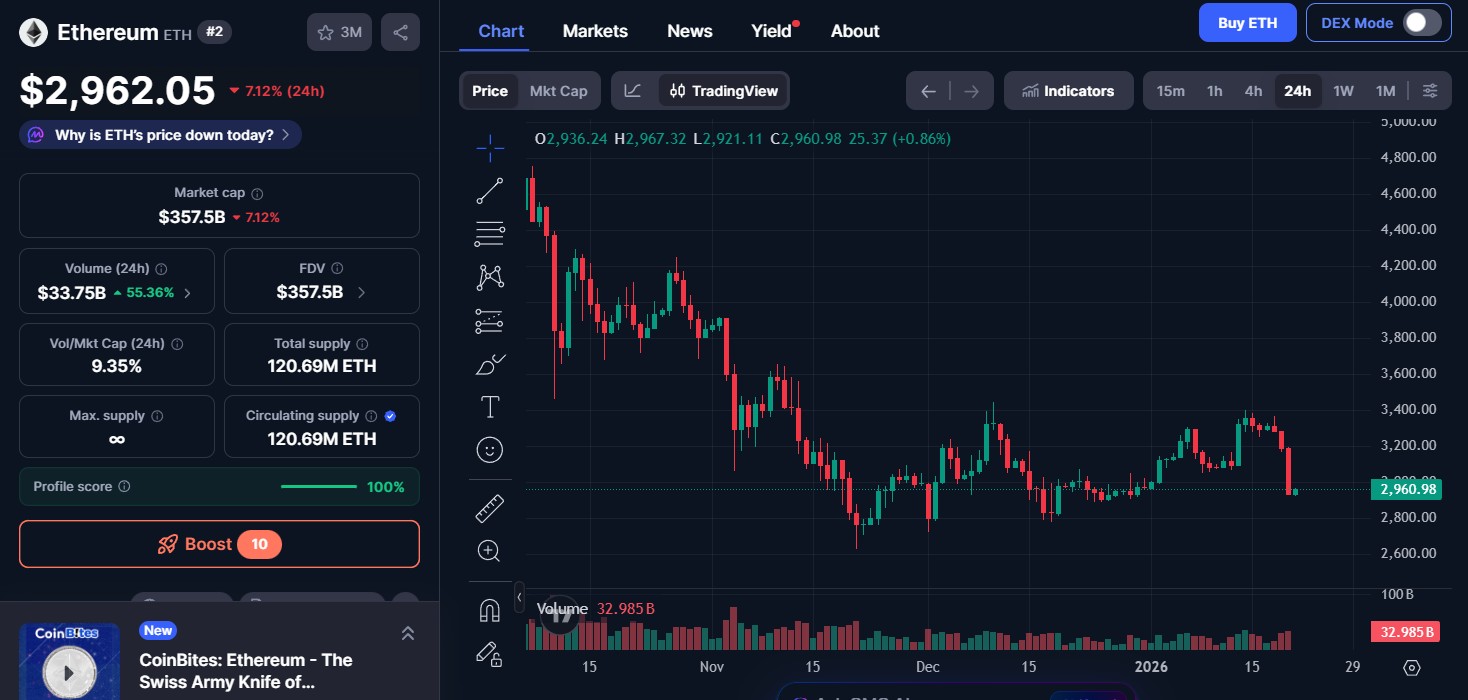
Task: Switch to the Markets tab
Action: 595,31
